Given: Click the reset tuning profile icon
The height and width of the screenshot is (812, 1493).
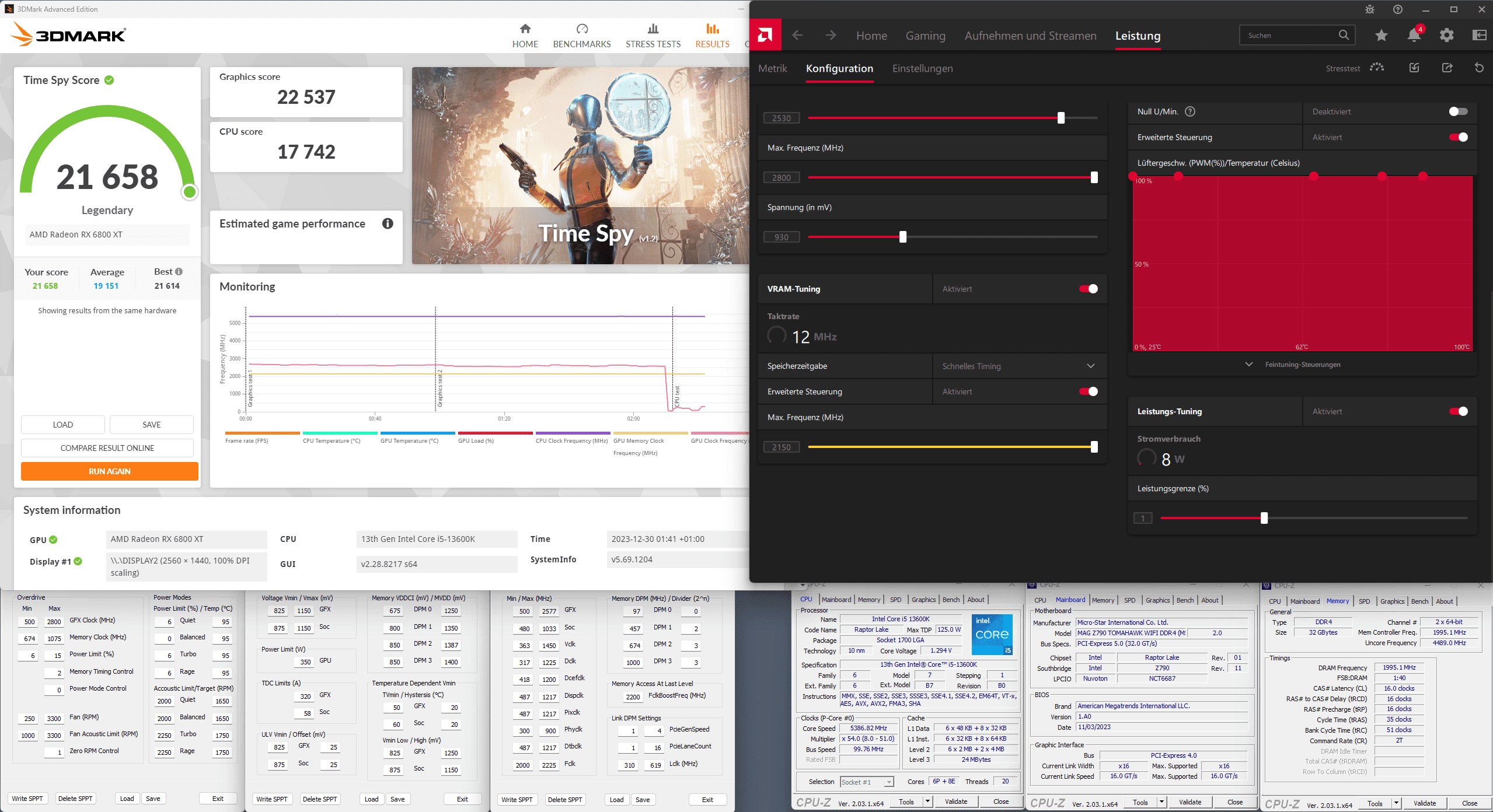Looking at the screenshot, I should [1479, 68].
